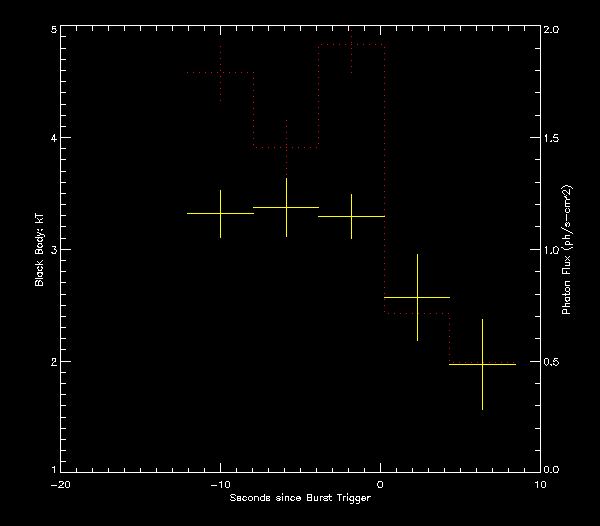Select the red dotted error bar near -6 seconds
The image size is (600, 526).
pos(286,147)
